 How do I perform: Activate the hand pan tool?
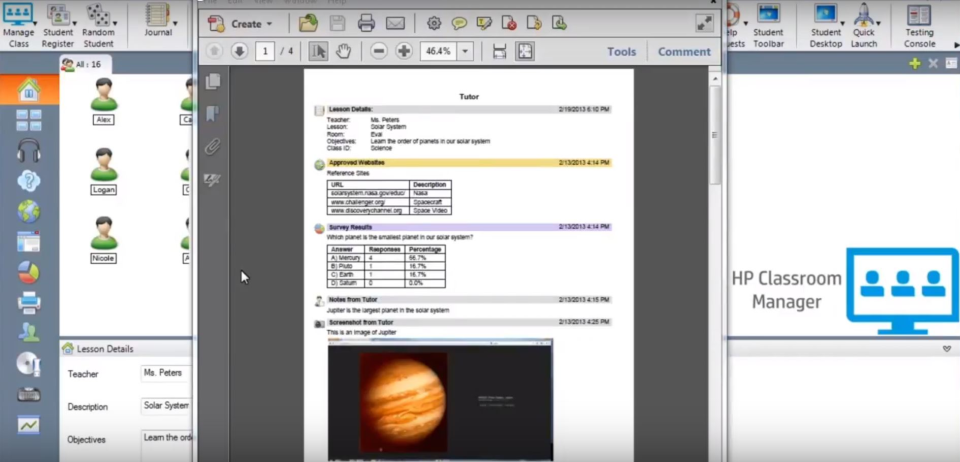343,51
